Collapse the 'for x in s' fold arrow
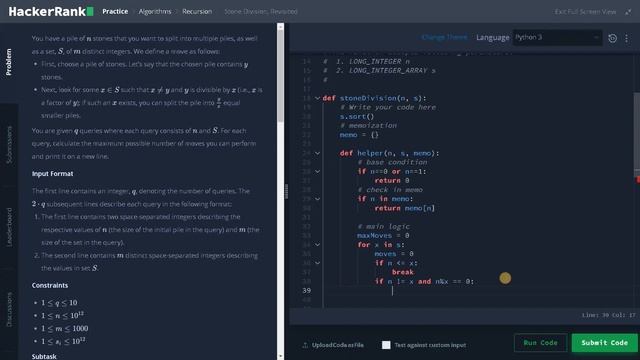Viewport: 640px width, 360px height. (x=317, y=244)
